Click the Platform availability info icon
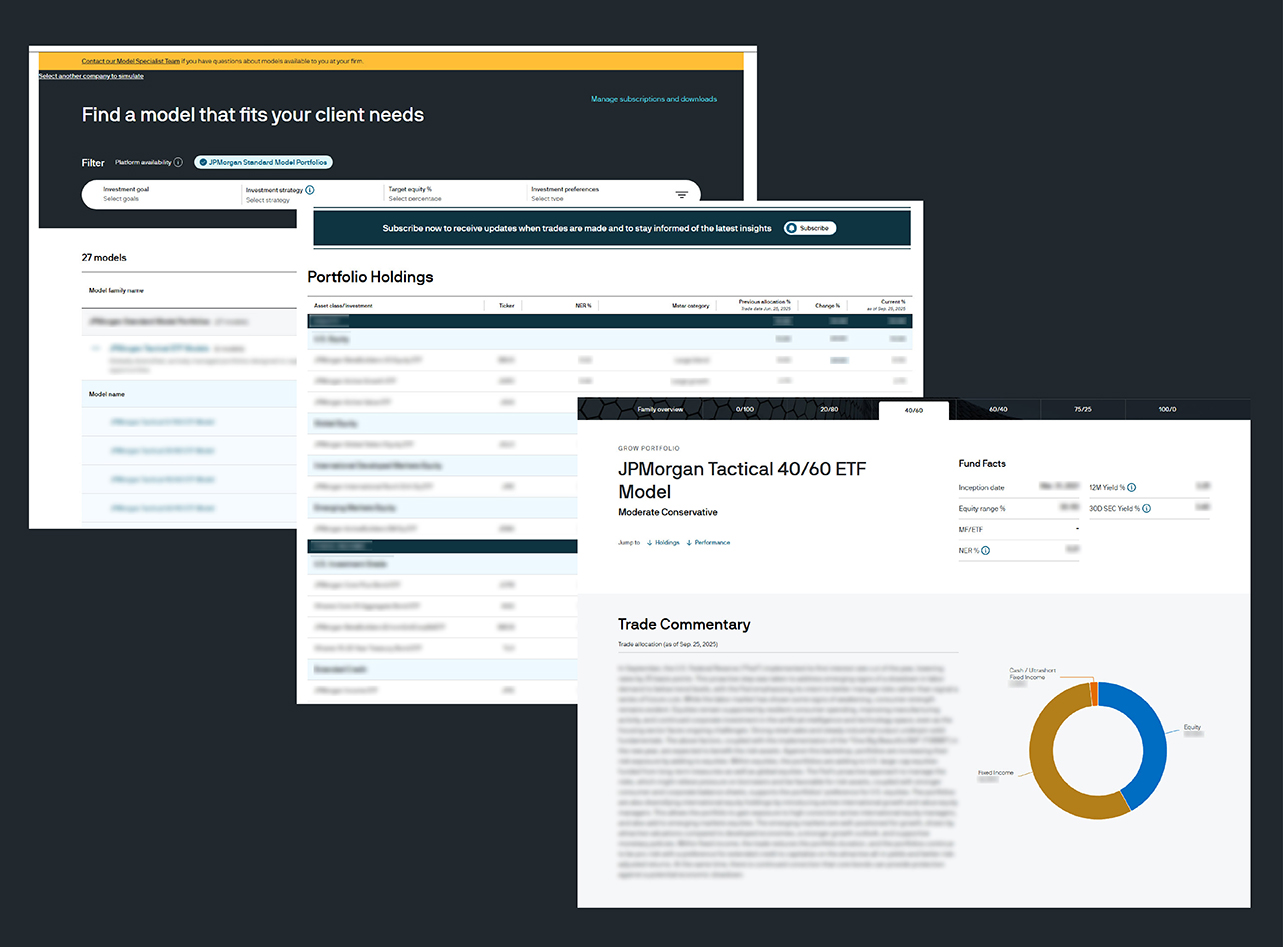The image size is (1283, 947). coord(178,162)
